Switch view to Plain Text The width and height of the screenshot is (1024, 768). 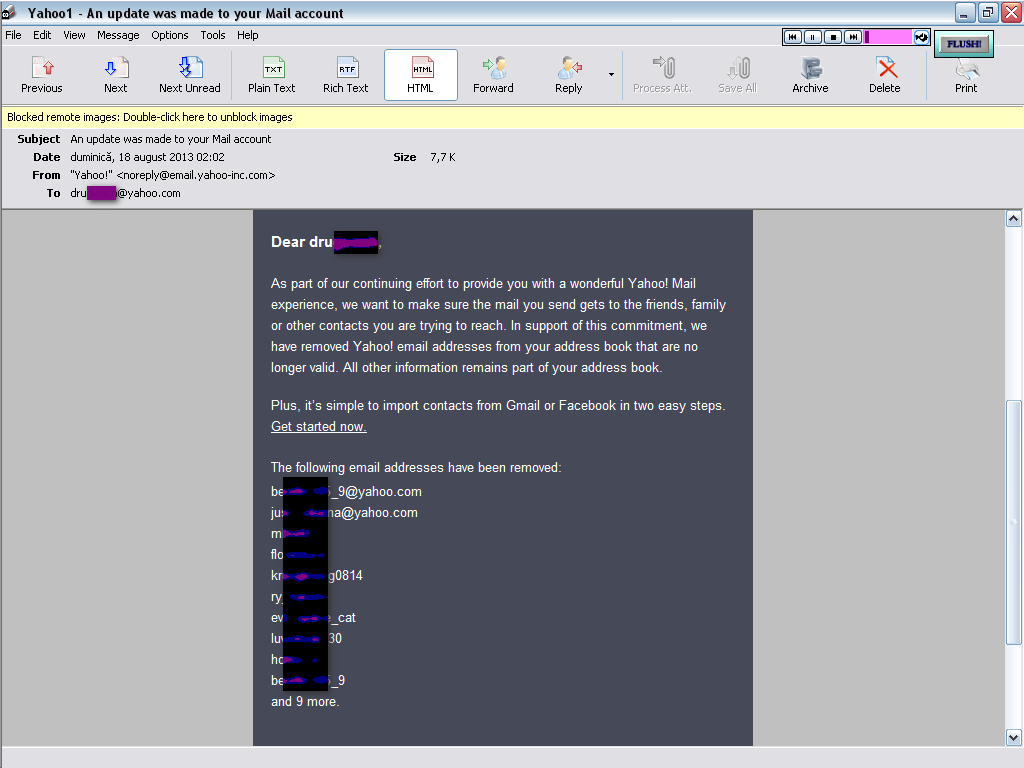tap(271, 75)
